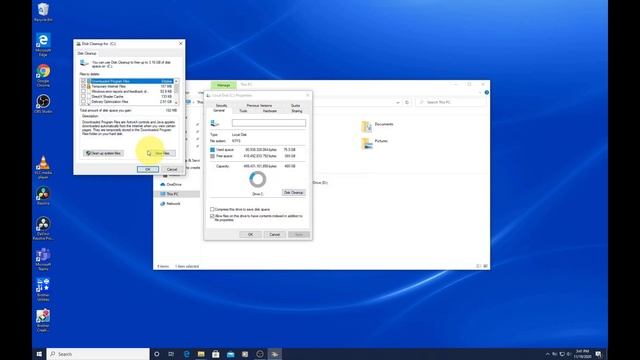Switch to the Hardware tab
640x360 pixels.
click(x=270, y=111)
